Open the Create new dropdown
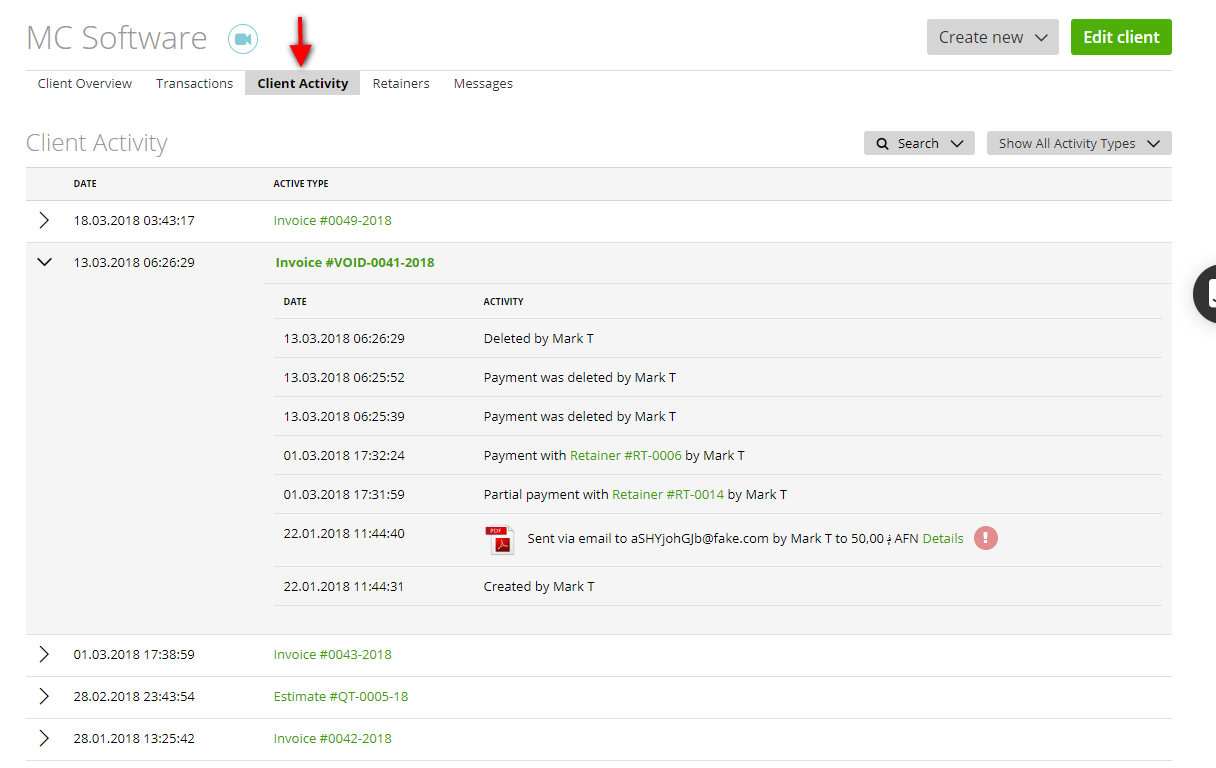The image size is (1216, 768). click(x=991, y=36)
